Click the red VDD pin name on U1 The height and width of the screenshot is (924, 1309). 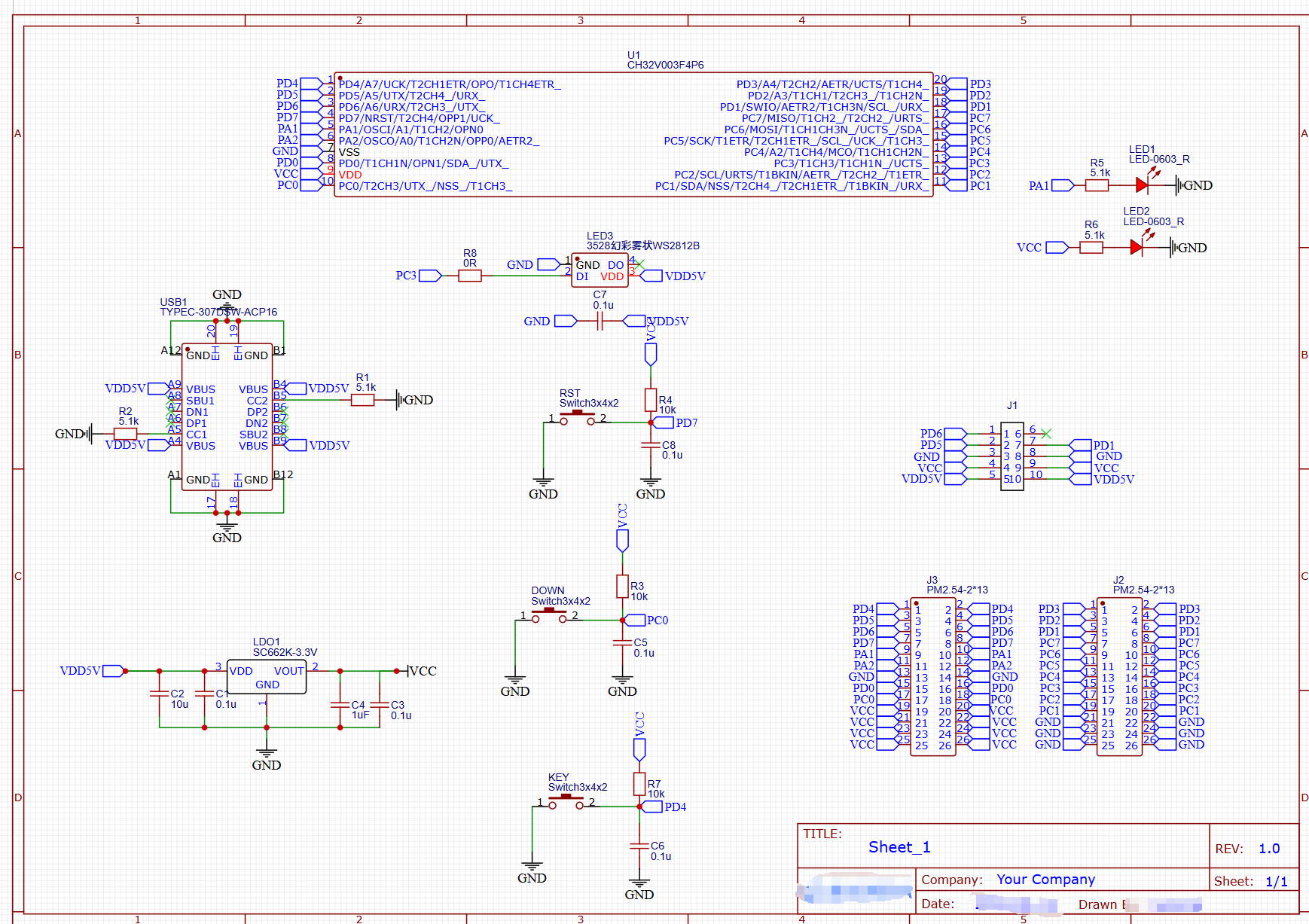(x=350, y=175)
